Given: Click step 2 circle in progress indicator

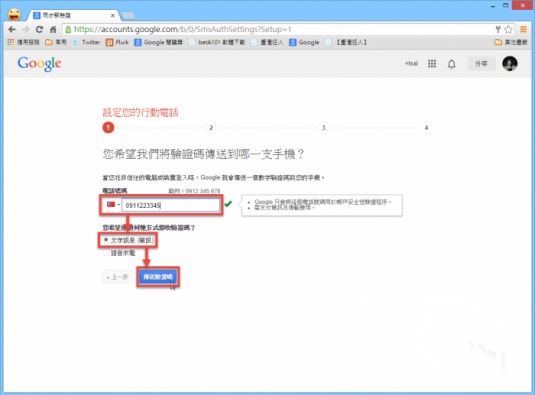Looking at the screenshot, I should pos(211,128).
